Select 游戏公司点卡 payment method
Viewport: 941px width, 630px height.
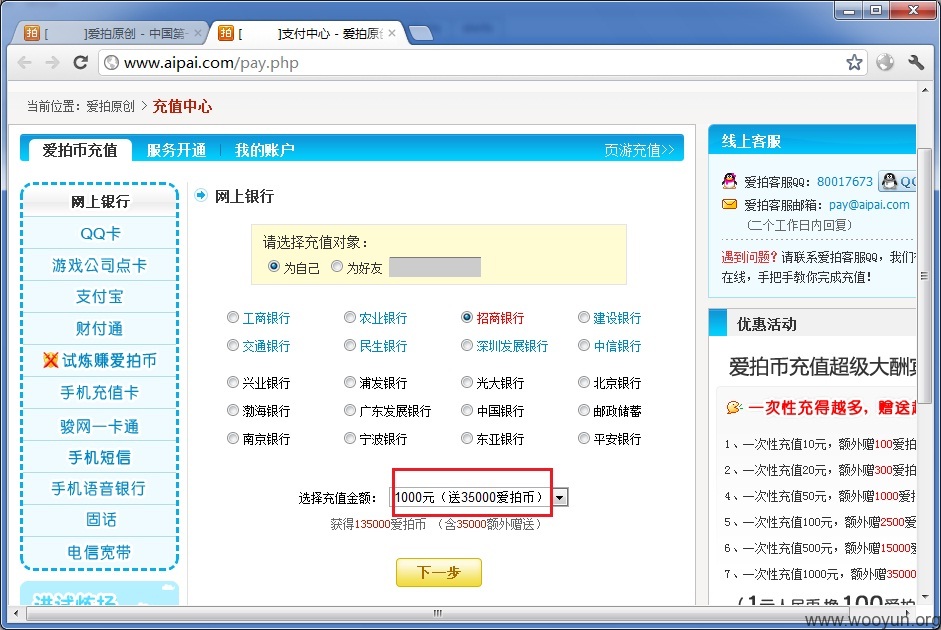pos(100,265)
